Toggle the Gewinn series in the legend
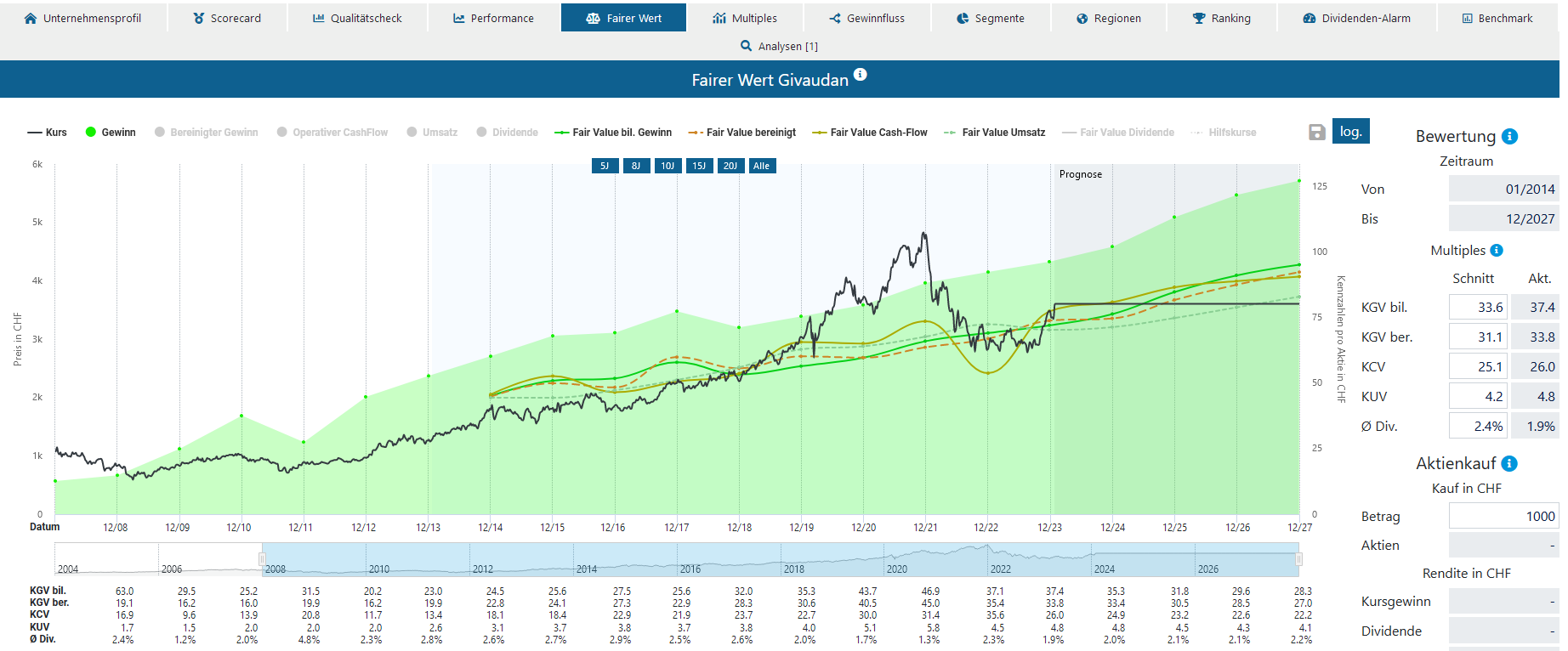This screenshot has height=651, width=1568. pyautogui.click(x=111, y=133)
